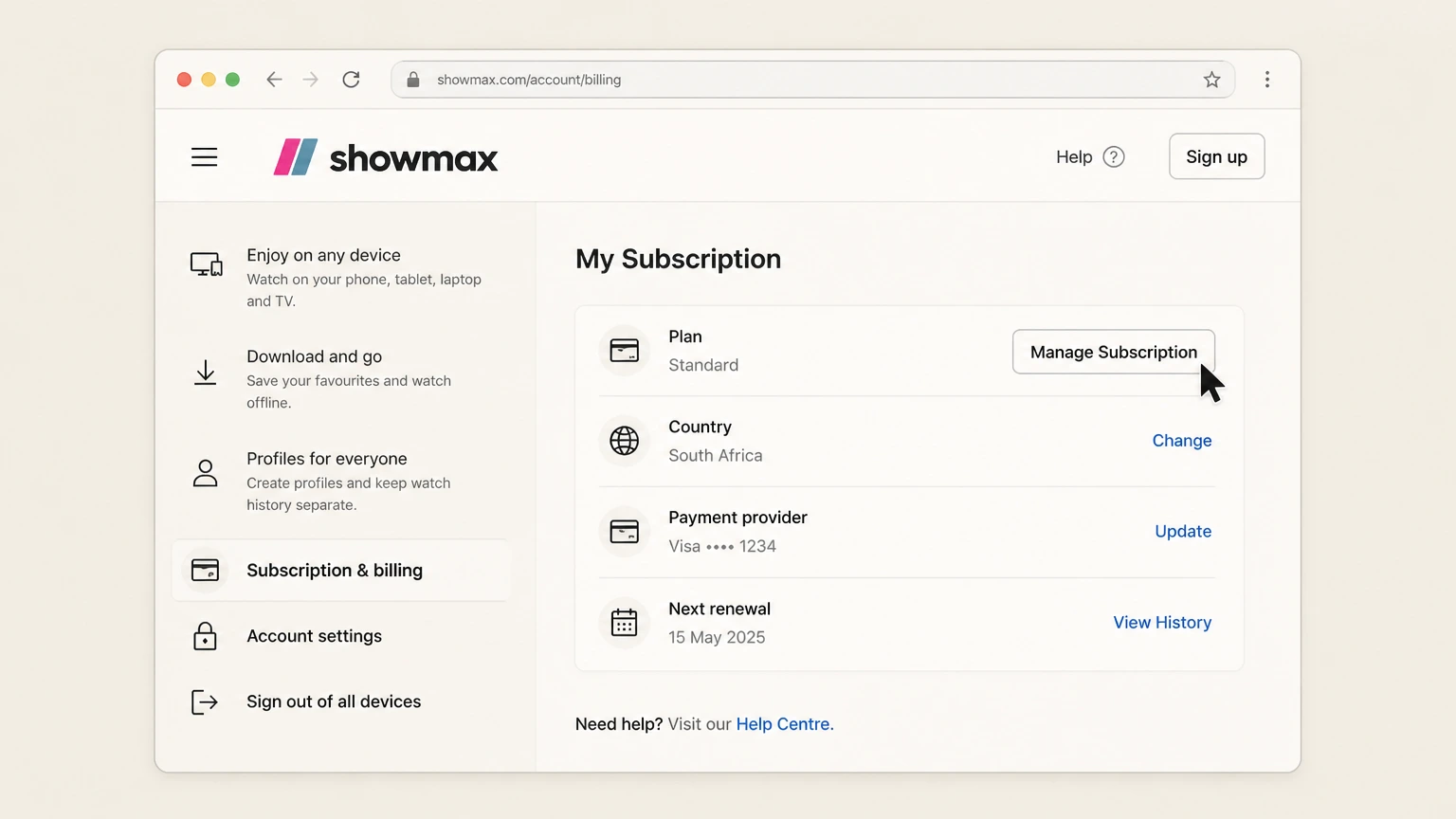Click the Sign up button
Screen dimensions: 1456x819
[x=1216, y=156]
